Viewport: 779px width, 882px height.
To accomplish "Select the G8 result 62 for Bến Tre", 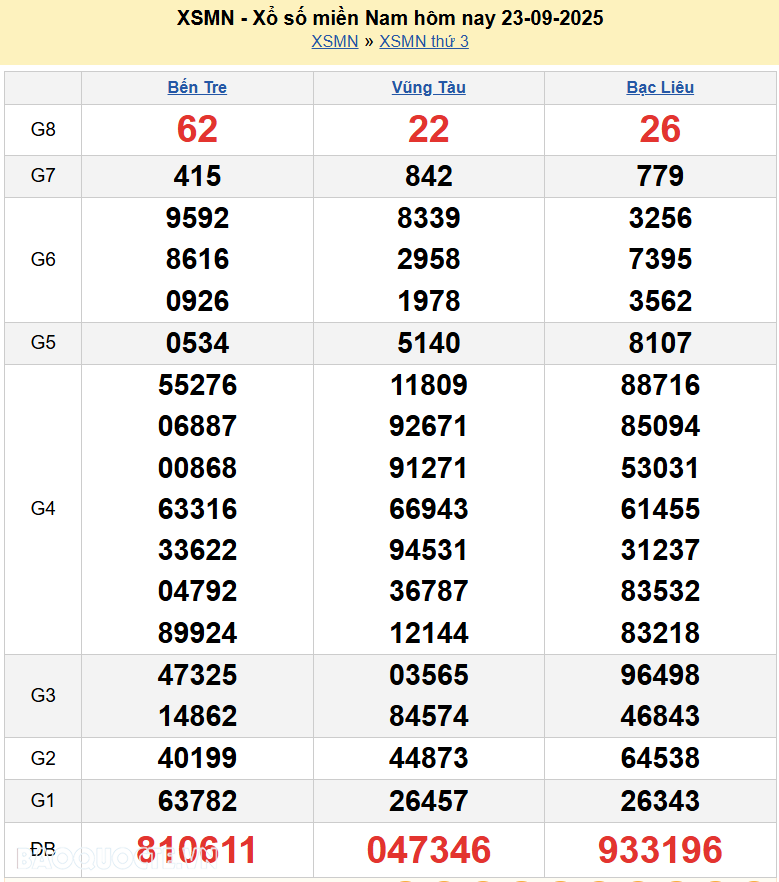I will [x=197, y=129].
